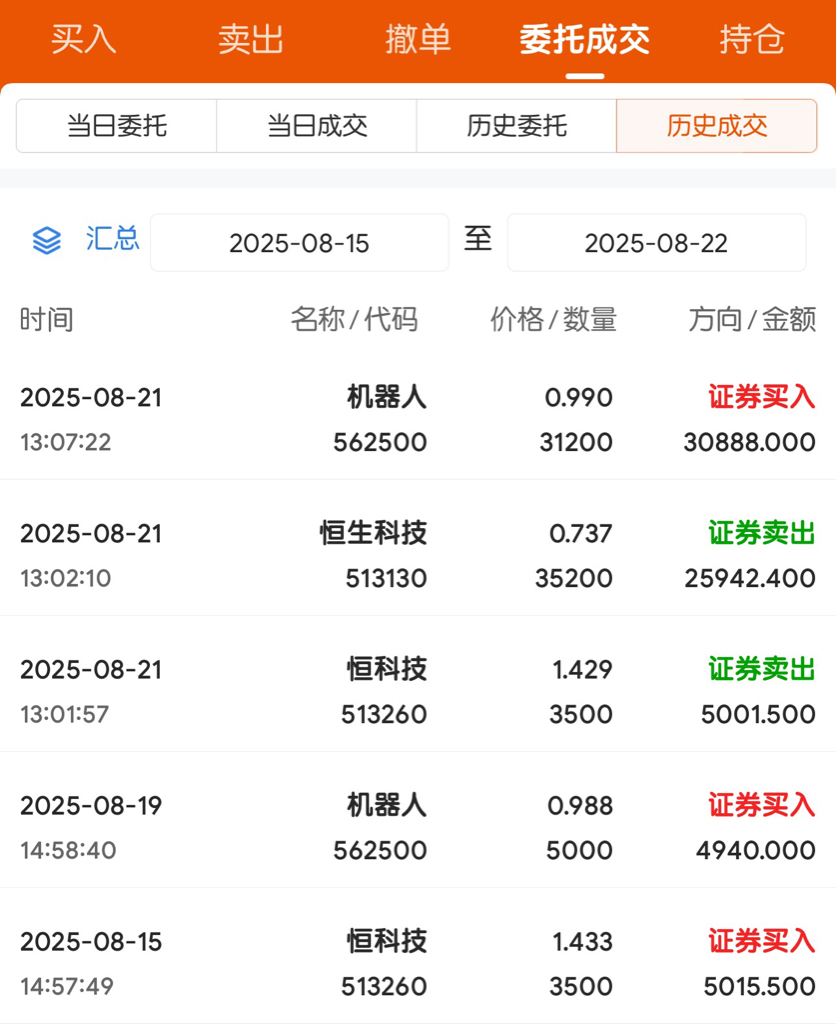Click price 0.988
This screenshot has height=1024, width=837.
tap(580, 805)
